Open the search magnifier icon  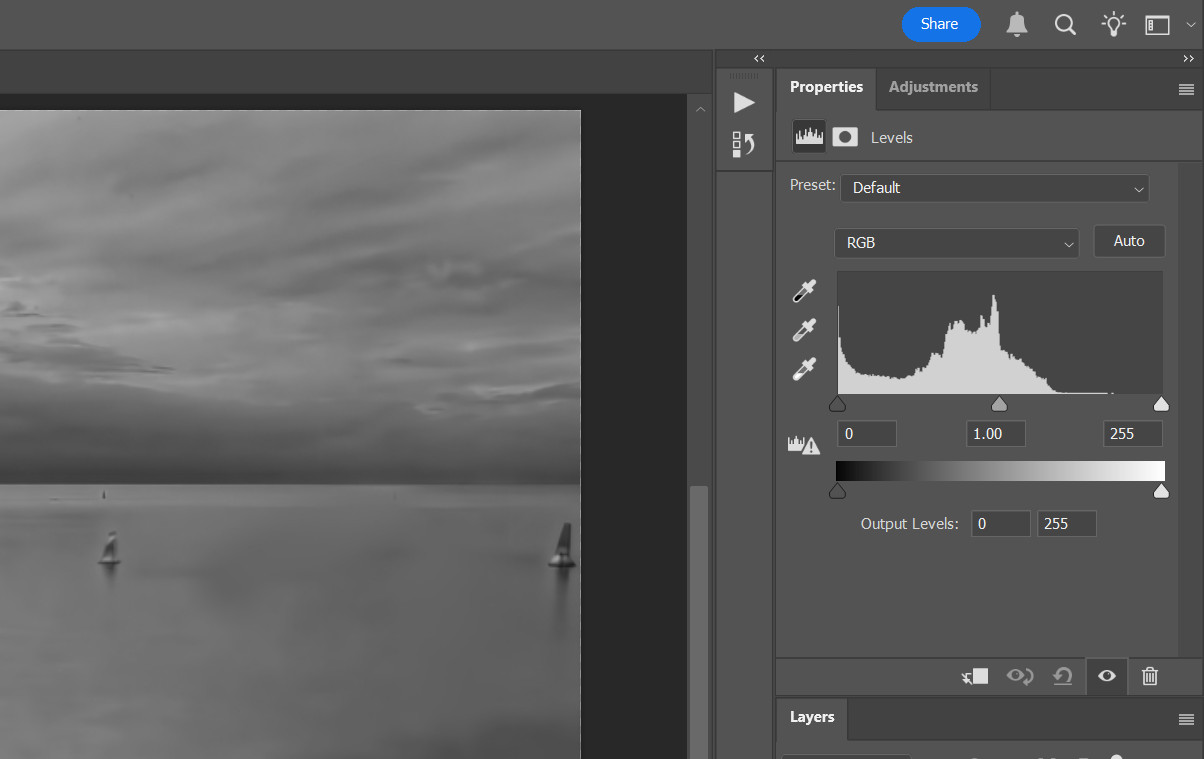coord(1065,25)
